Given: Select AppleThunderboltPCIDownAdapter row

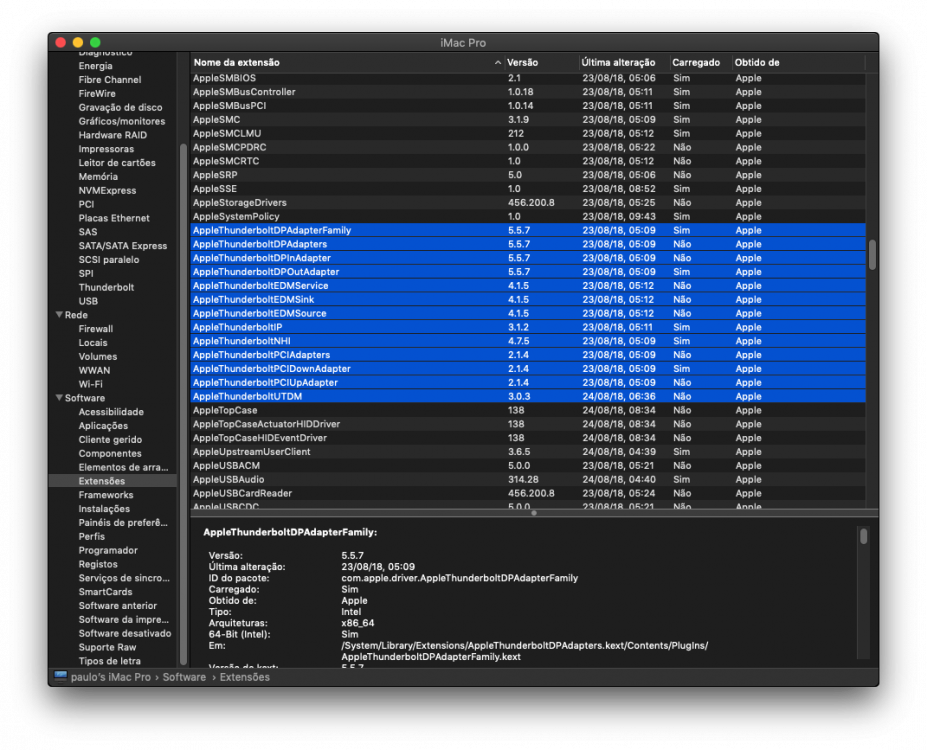Looking at the screenshot, I should coord(528,368).
